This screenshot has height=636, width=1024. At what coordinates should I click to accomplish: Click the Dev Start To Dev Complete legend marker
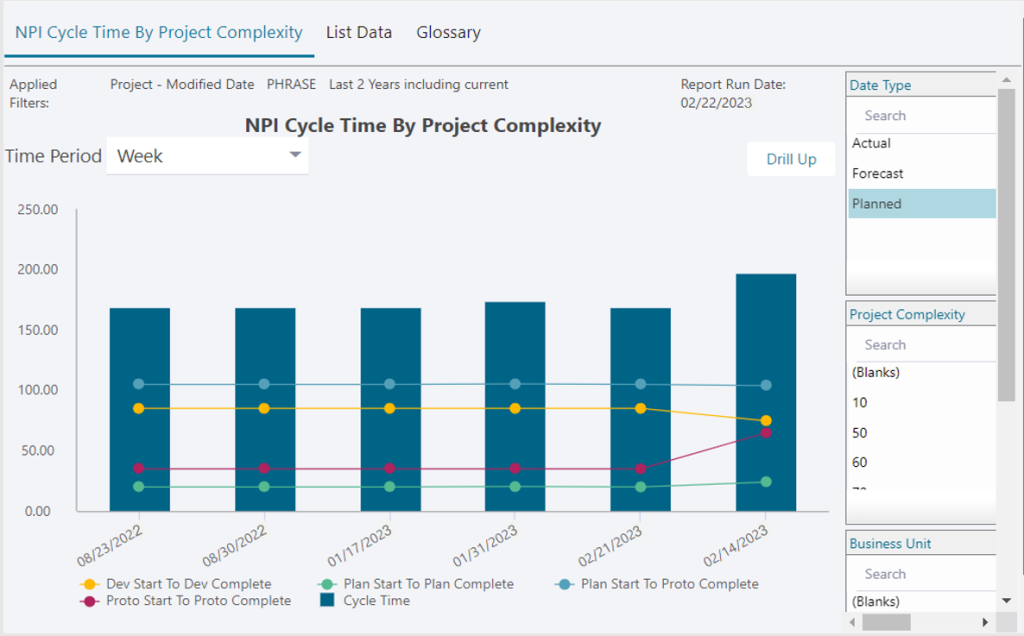pyautogui.click(x=89, y=584)
